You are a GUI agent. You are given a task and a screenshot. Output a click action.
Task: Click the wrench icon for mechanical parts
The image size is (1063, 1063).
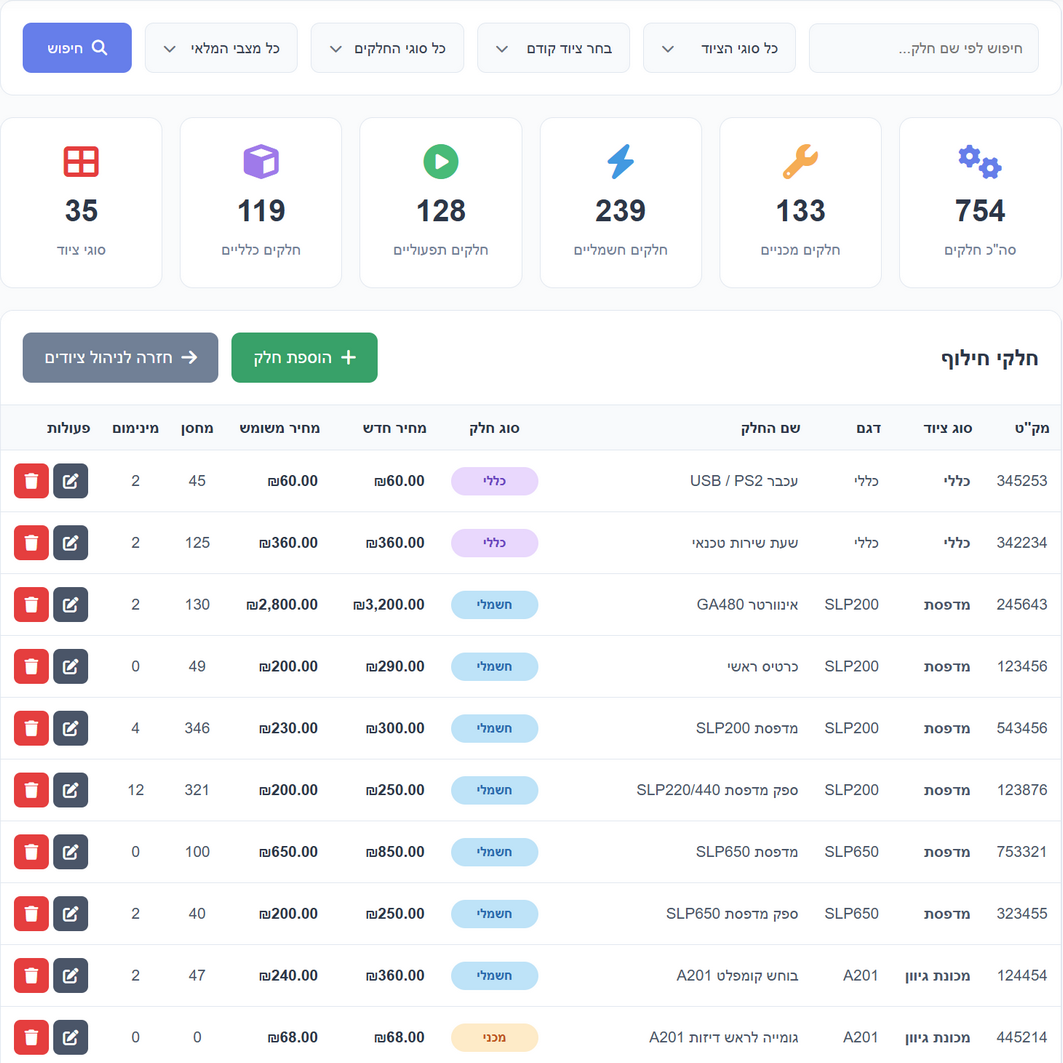[800, 162]
